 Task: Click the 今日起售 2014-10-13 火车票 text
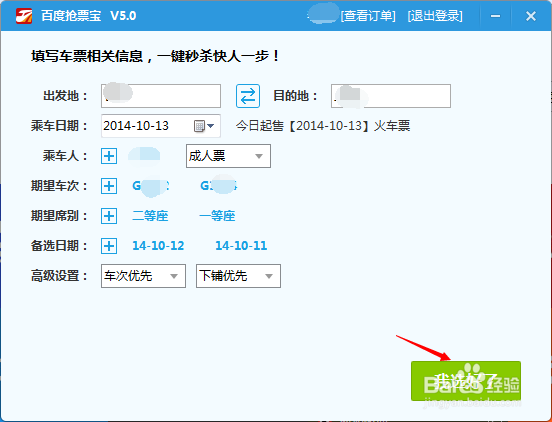[323, 126]
